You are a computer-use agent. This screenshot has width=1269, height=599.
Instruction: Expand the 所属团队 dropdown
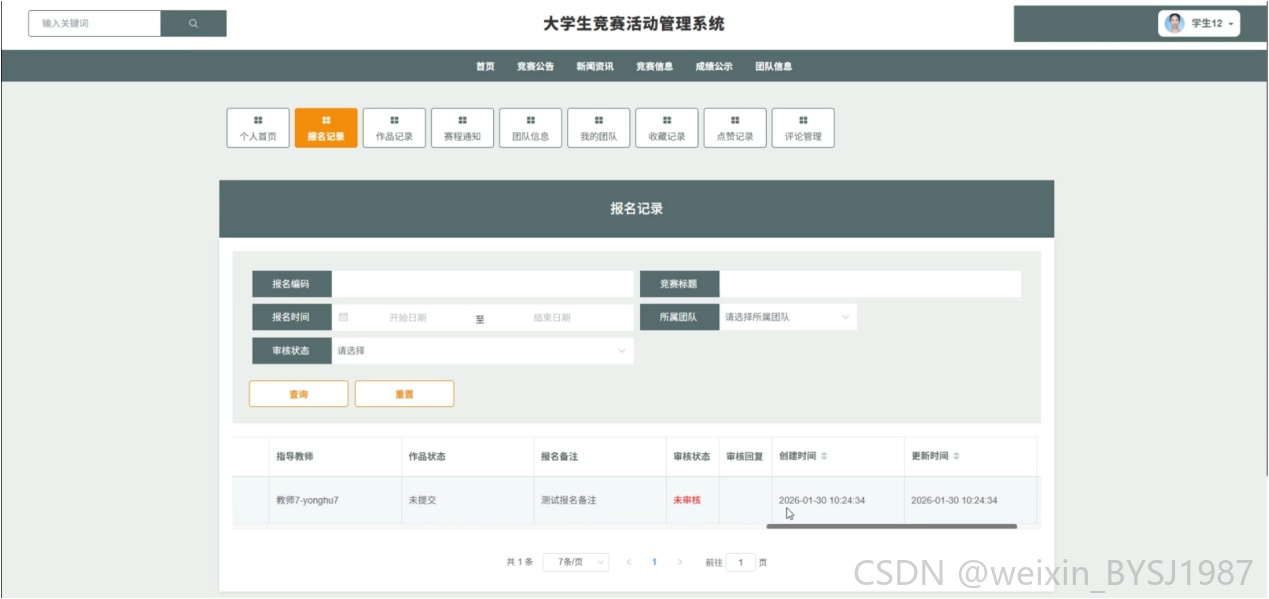tap(788, 317)
